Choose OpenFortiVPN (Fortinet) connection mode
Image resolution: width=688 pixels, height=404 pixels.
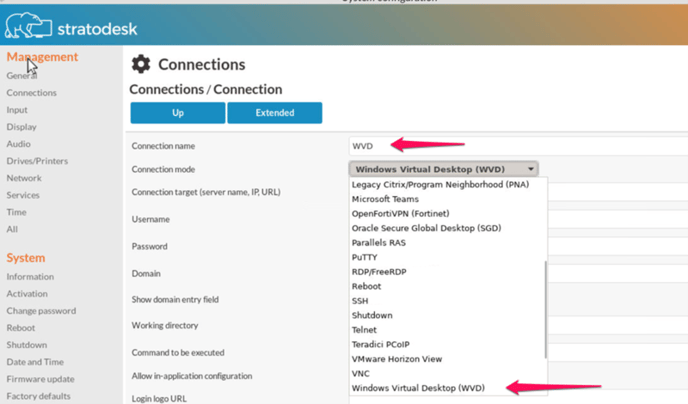click(x=401, y=214)
